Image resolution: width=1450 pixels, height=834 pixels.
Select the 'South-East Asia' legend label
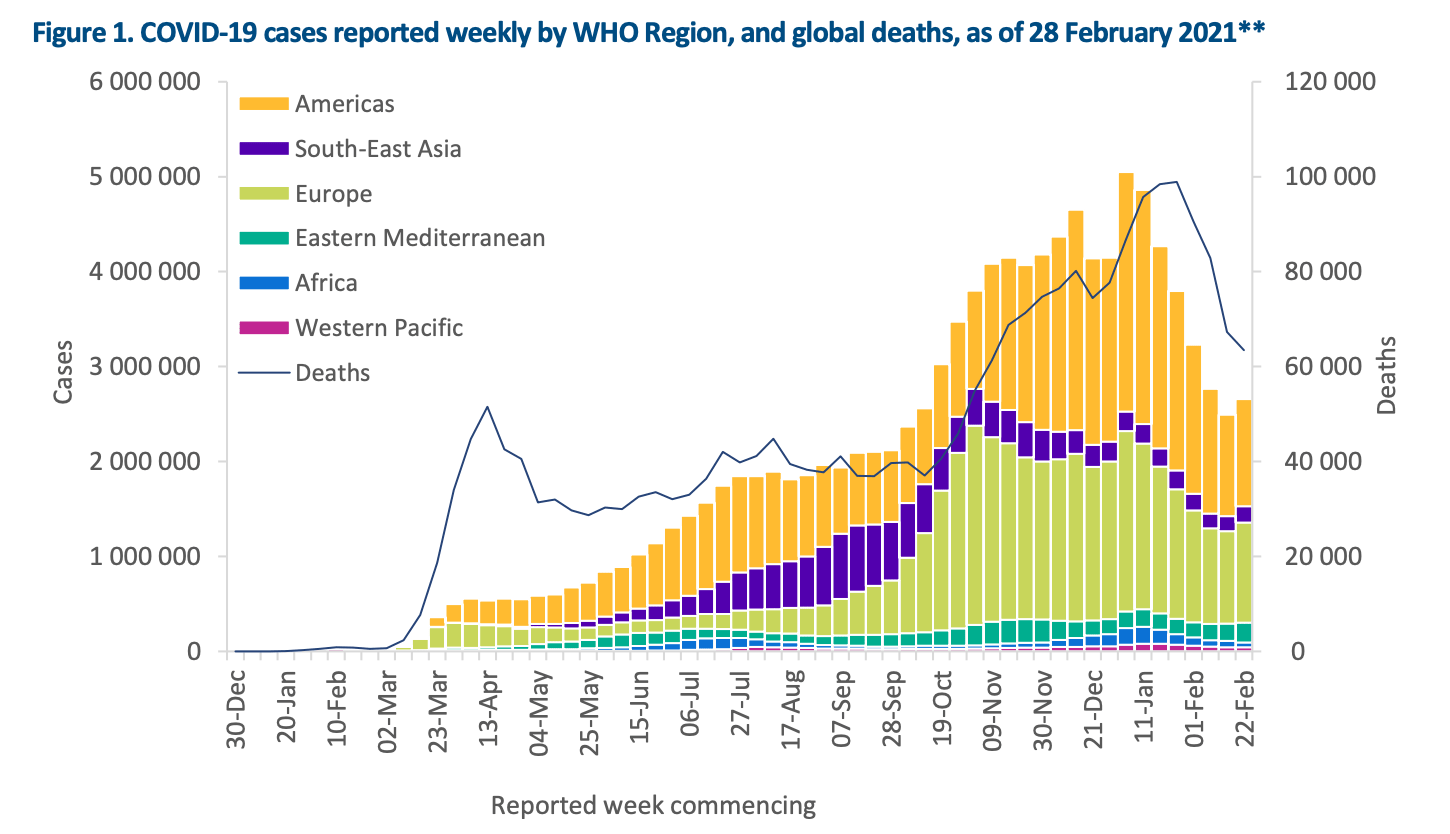(378, 149)
